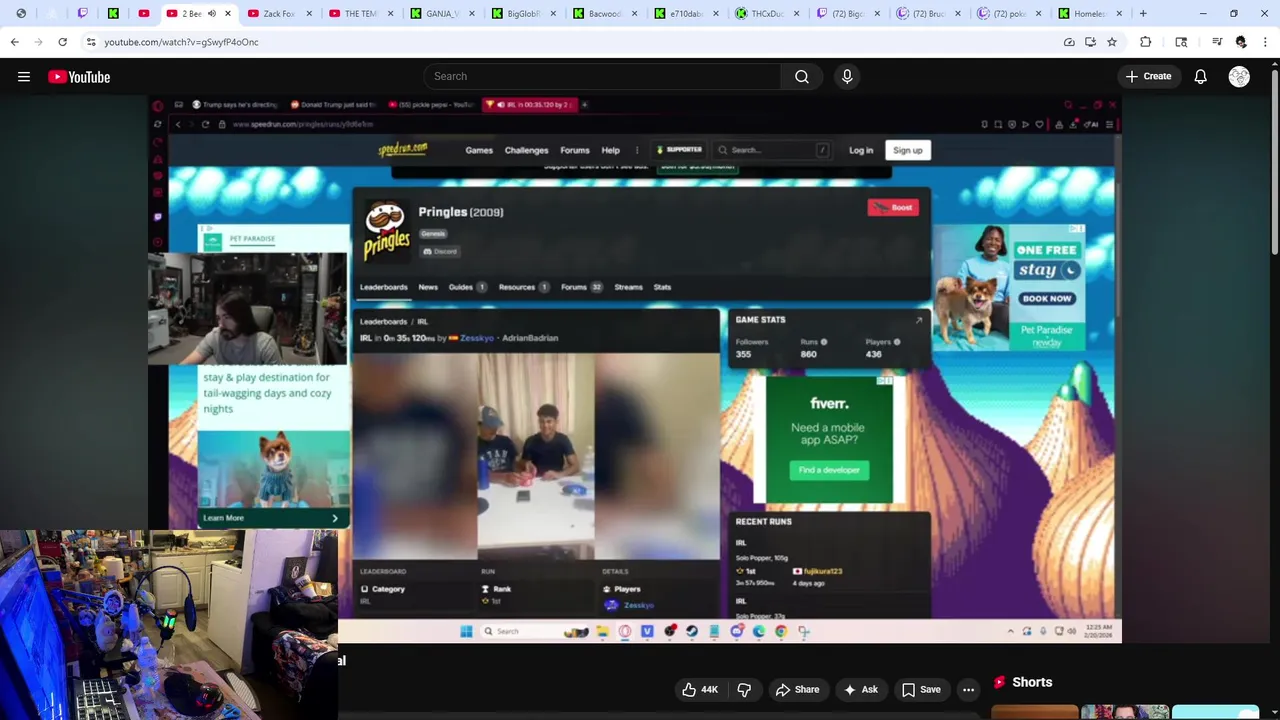Open the Chrome three-dot menu
This screenshot has height=720, width=1280.
(1264, 42)
